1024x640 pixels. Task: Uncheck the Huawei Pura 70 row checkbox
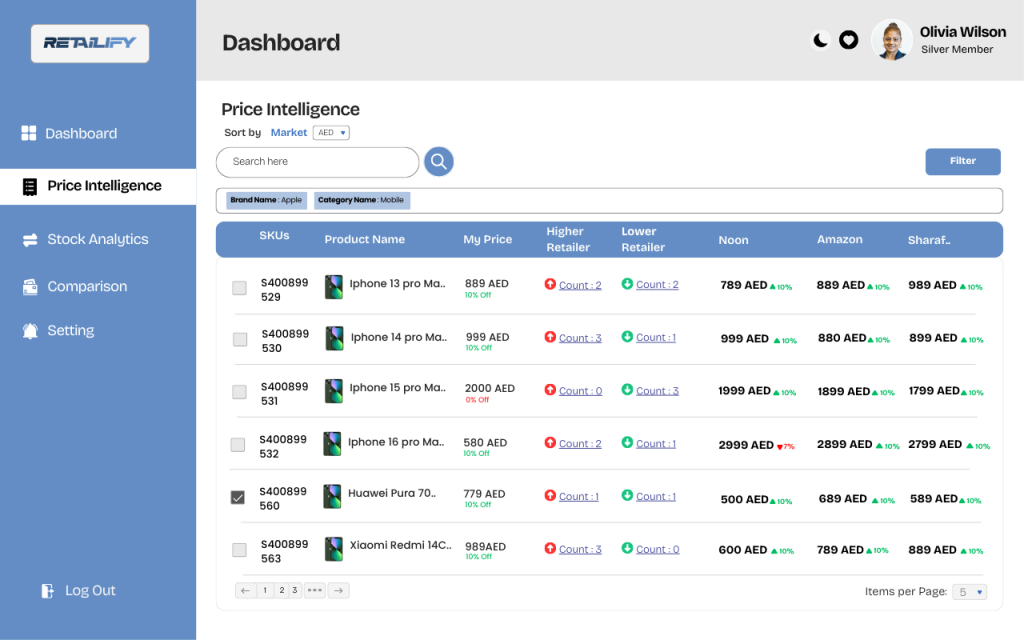(x=238, y=497)
